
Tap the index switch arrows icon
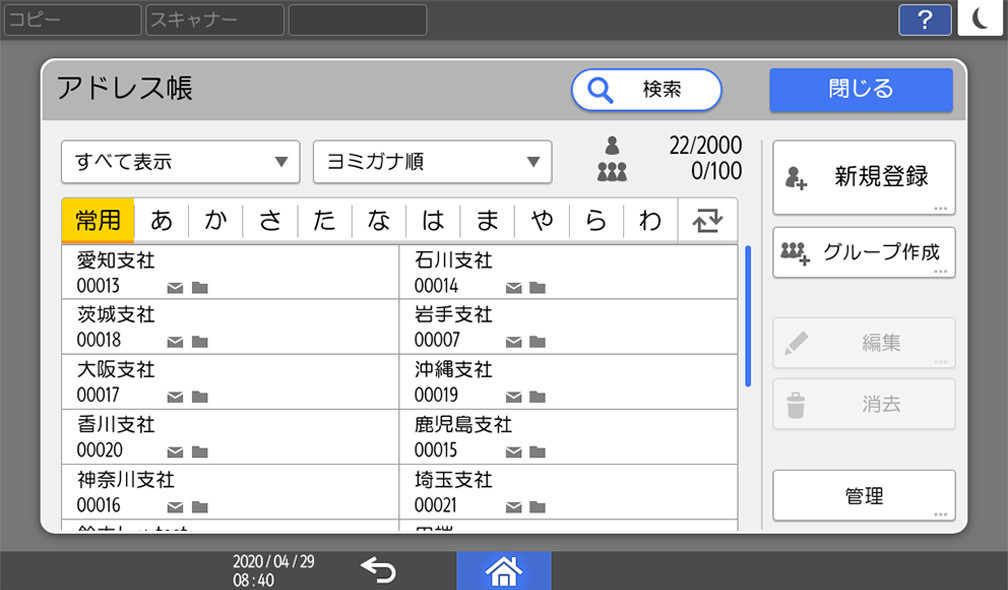(708, 220)
